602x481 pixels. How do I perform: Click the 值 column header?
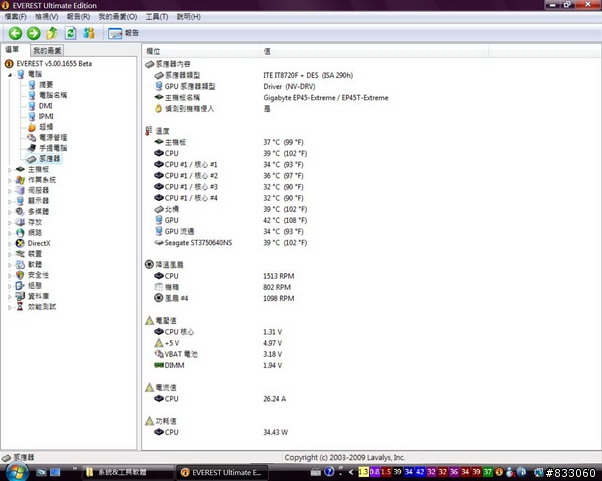click(374, 51)
